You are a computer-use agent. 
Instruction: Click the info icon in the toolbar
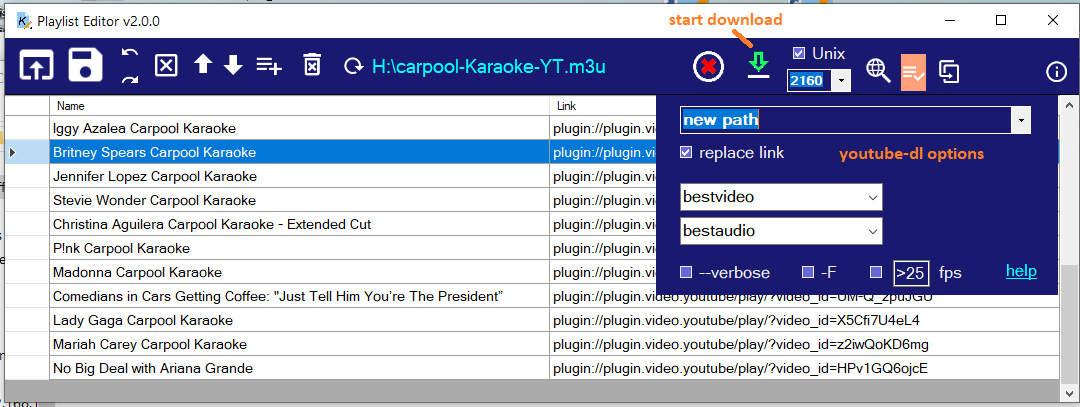1056,71
